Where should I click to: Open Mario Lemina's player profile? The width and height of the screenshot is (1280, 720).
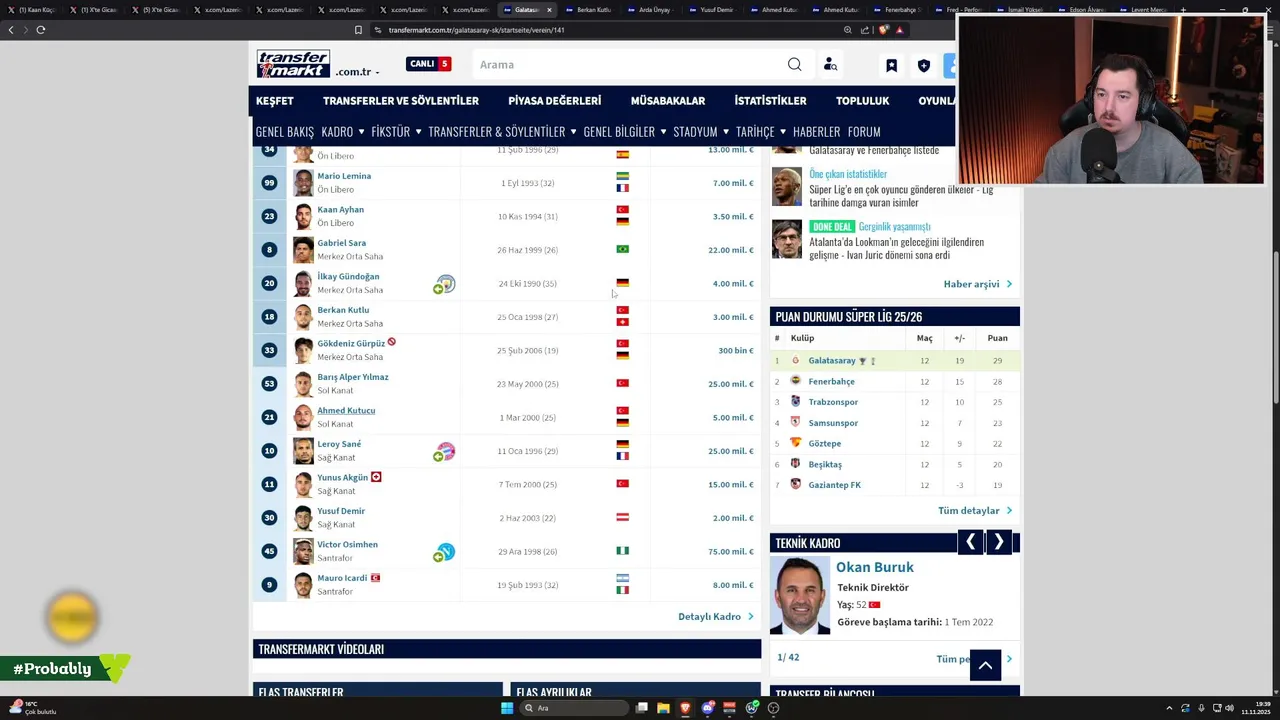point(344,176)
